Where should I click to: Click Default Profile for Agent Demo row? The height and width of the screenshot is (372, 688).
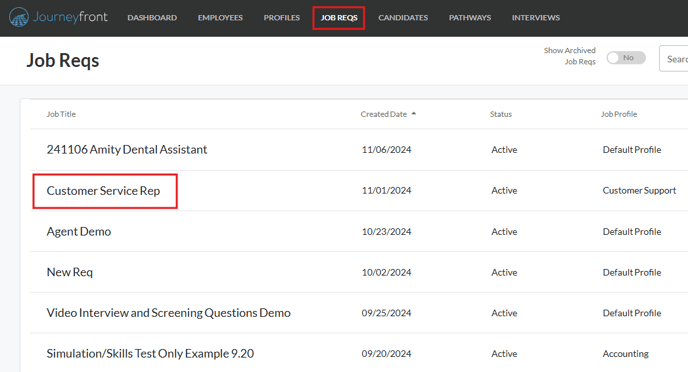click(631, 232)
